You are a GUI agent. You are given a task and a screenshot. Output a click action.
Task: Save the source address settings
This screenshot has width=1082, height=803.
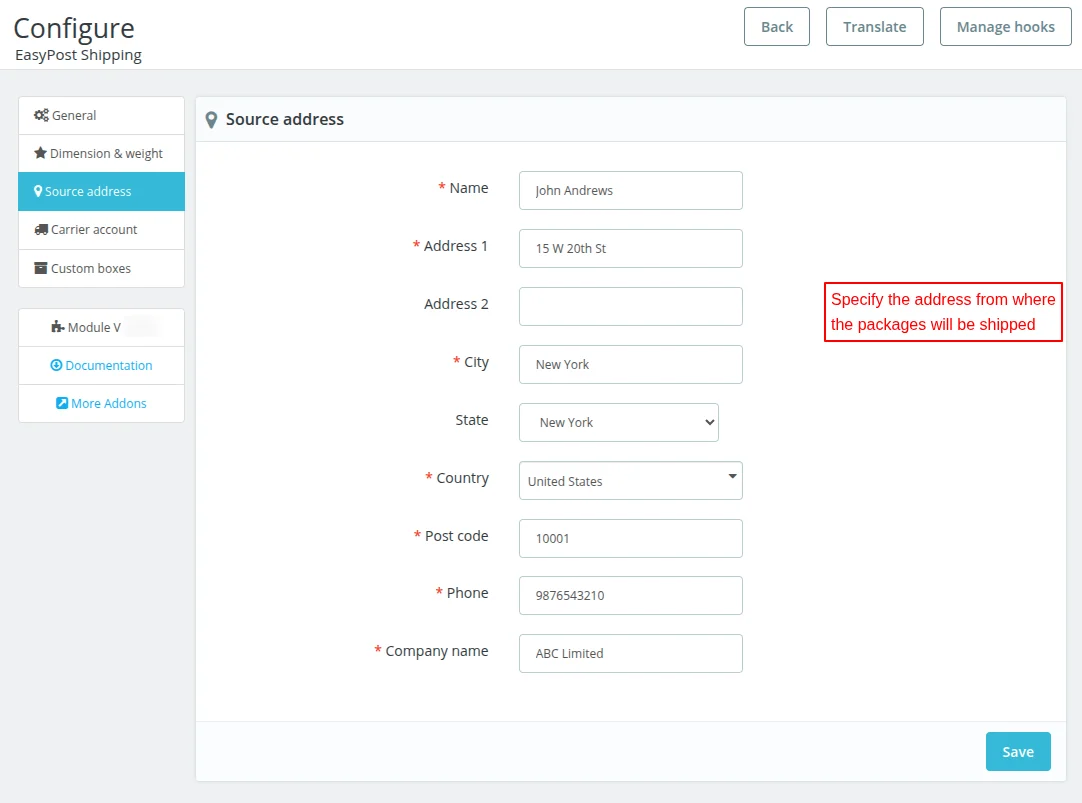[1017, 752]
